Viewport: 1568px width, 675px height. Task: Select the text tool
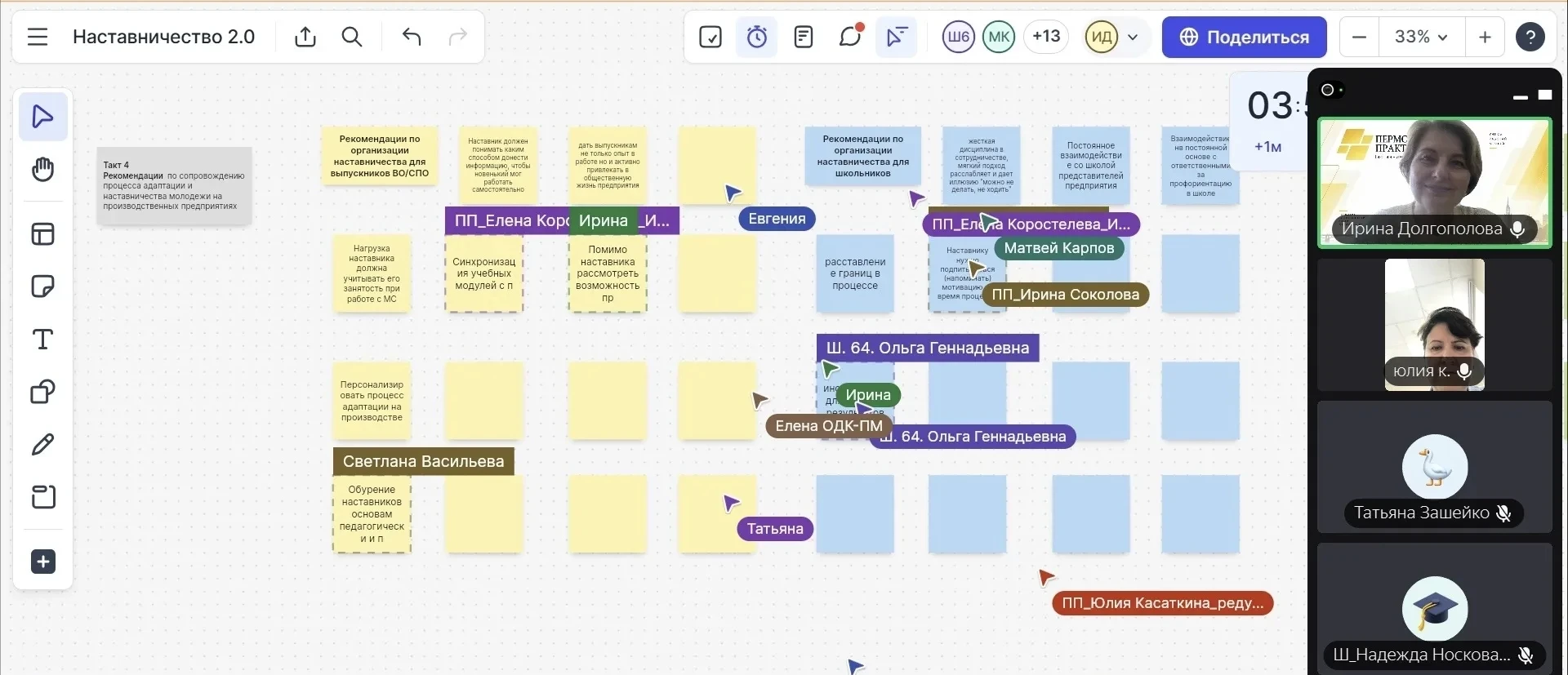[x=43, y=340]
